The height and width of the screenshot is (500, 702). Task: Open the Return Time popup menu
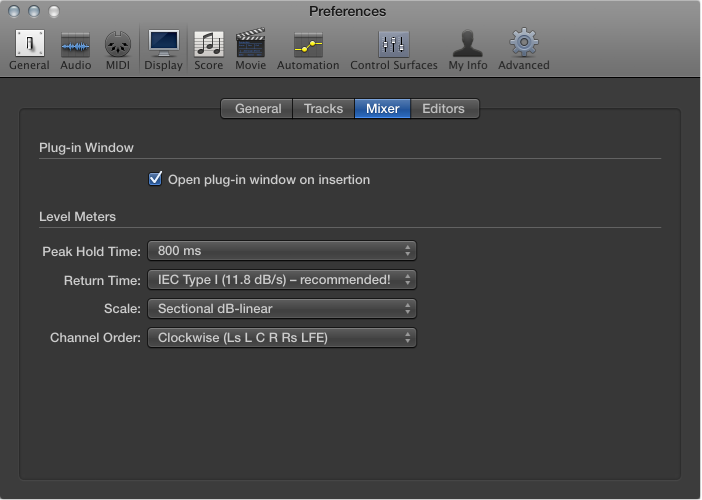point(282,280)
